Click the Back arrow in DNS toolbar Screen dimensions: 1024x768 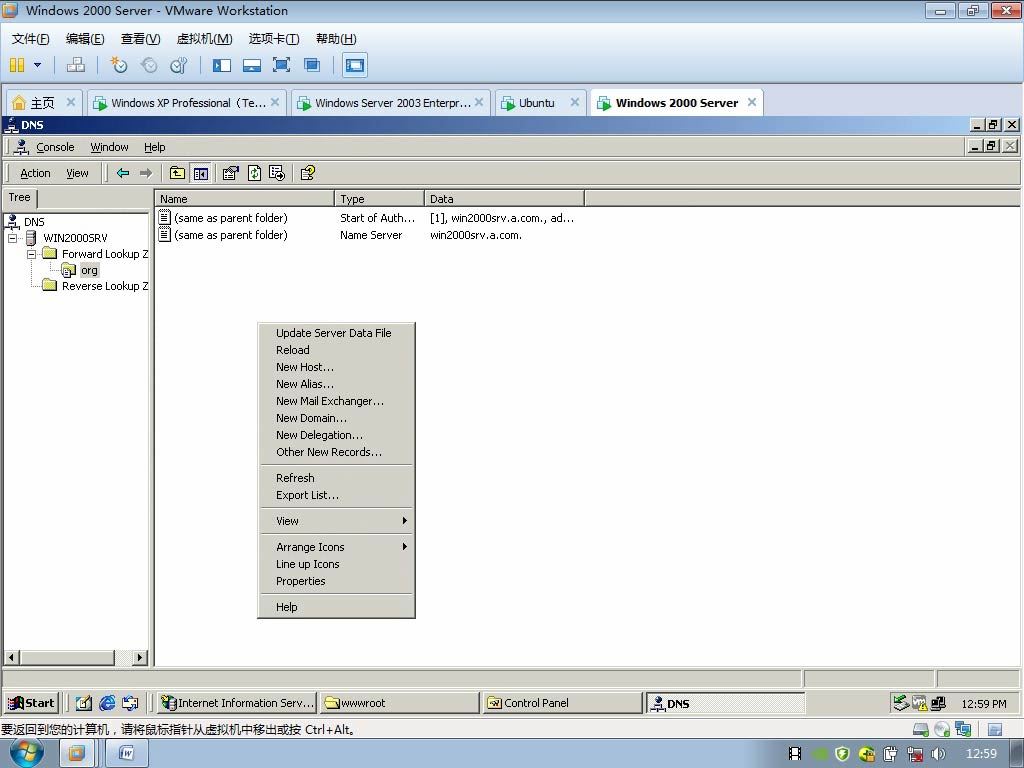(x=123, y=173)
